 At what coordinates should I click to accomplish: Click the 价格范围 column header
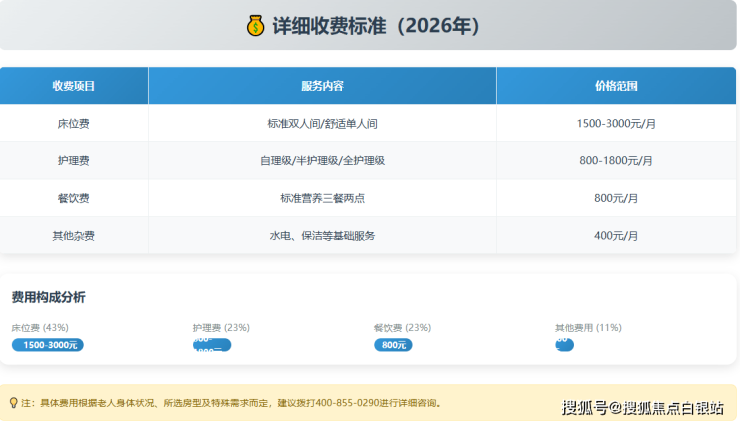pyautogui.click(x=615, y=86)
